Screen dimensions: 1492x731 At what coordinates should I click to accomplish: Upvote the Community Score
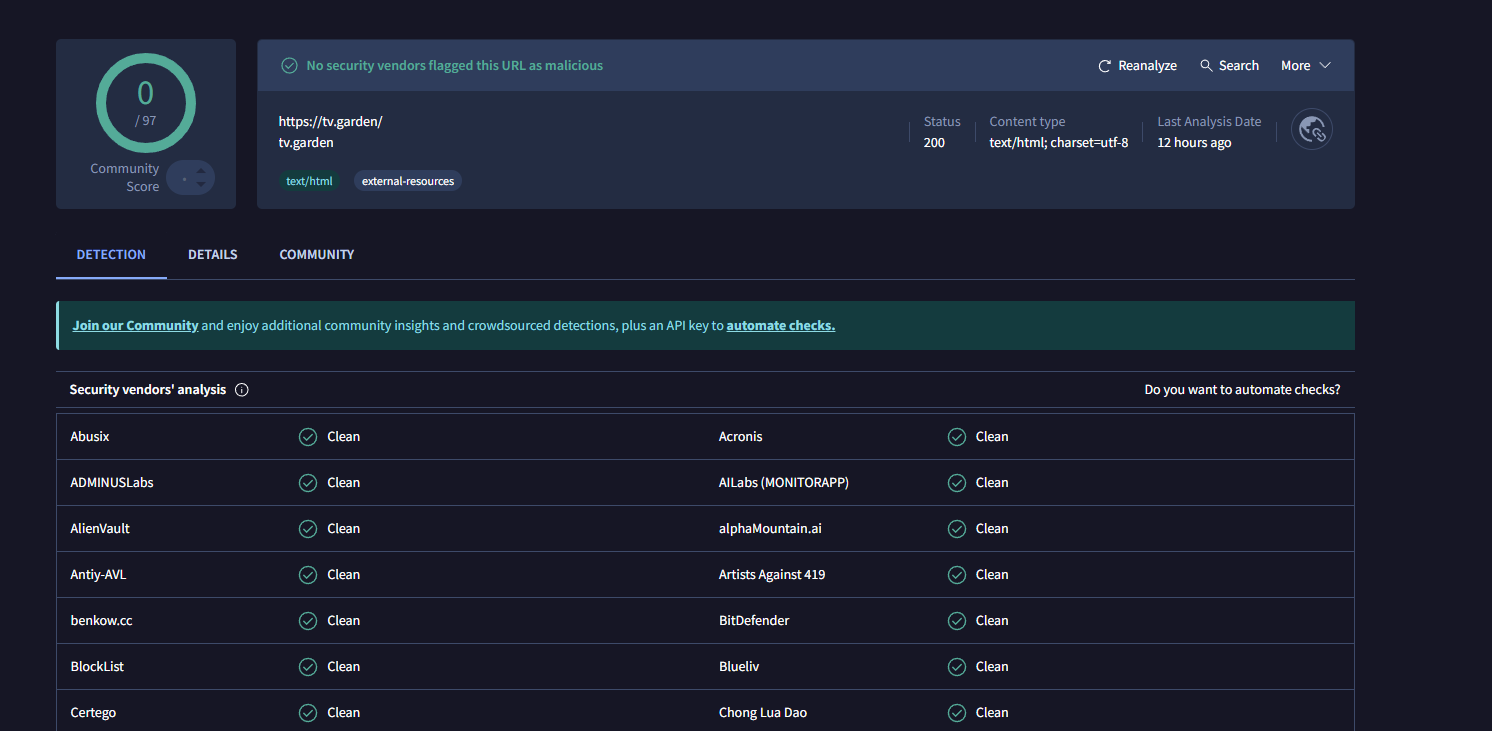[201, 171]
